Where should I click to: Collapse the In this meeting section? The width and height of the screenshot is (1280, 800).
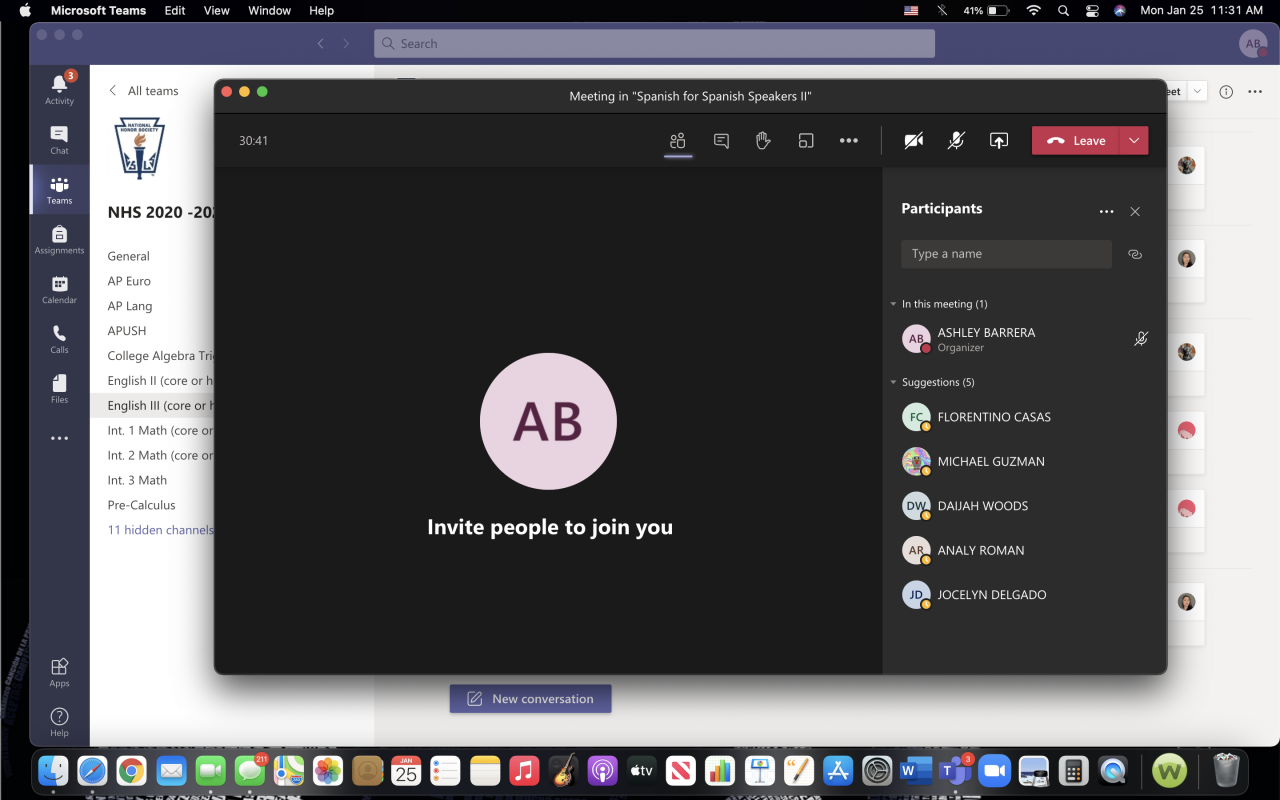click(894, 304)
